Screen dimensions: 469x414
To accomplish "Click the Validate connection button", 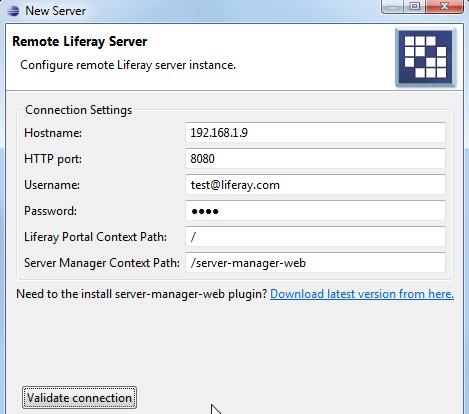I will pyautogui.click(x=79, y=398).
